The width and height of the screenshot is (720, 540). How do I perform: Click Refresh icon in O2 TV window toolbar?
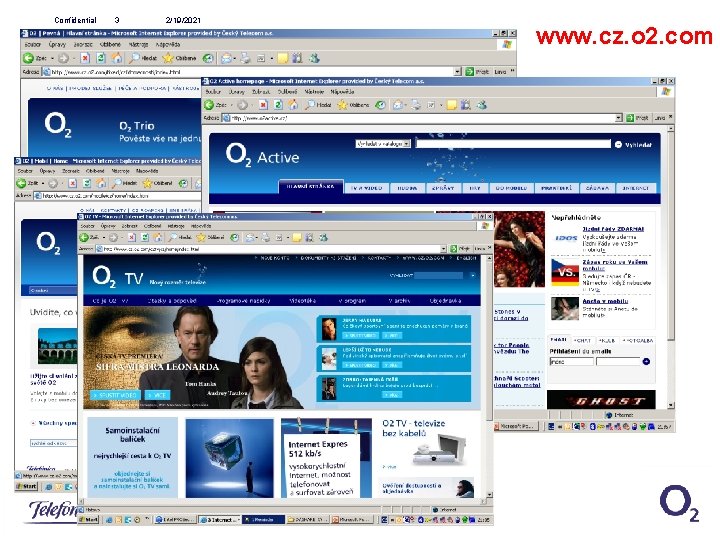tap(145, 237)
